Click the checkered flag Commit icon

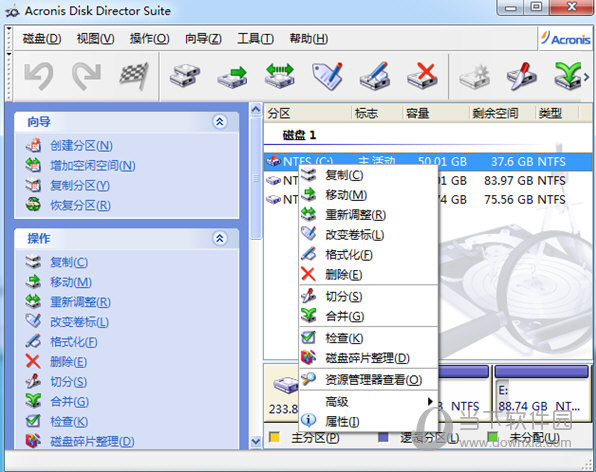pos(134,76)
